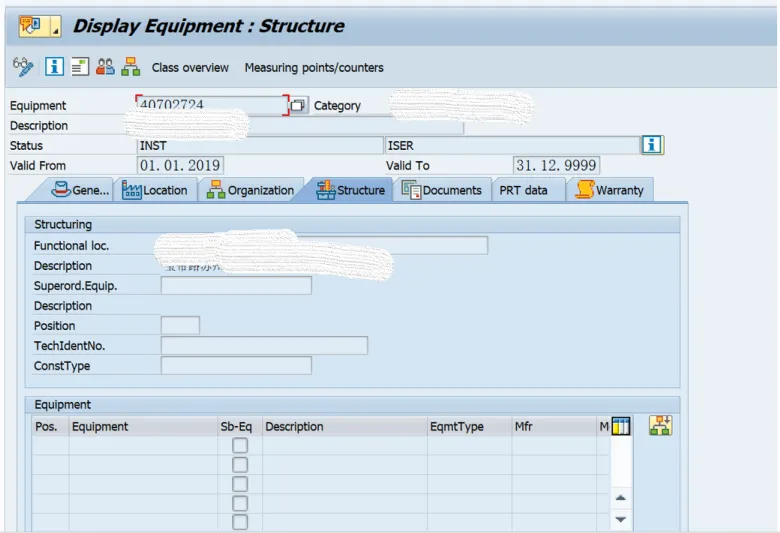
Task: Click the search help button beside Equipment
Action: click(298, 106)
